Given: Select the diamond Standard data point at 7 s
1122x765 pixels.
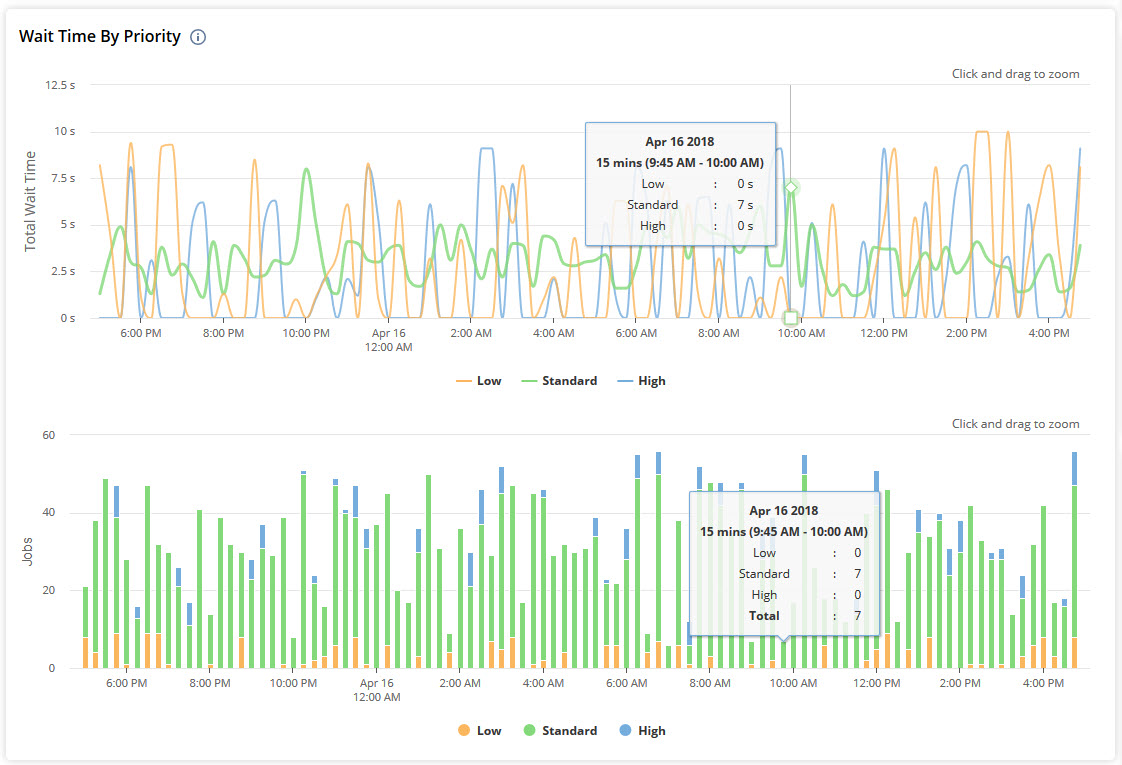Looking at the screenshot, I should coord(791,187).
